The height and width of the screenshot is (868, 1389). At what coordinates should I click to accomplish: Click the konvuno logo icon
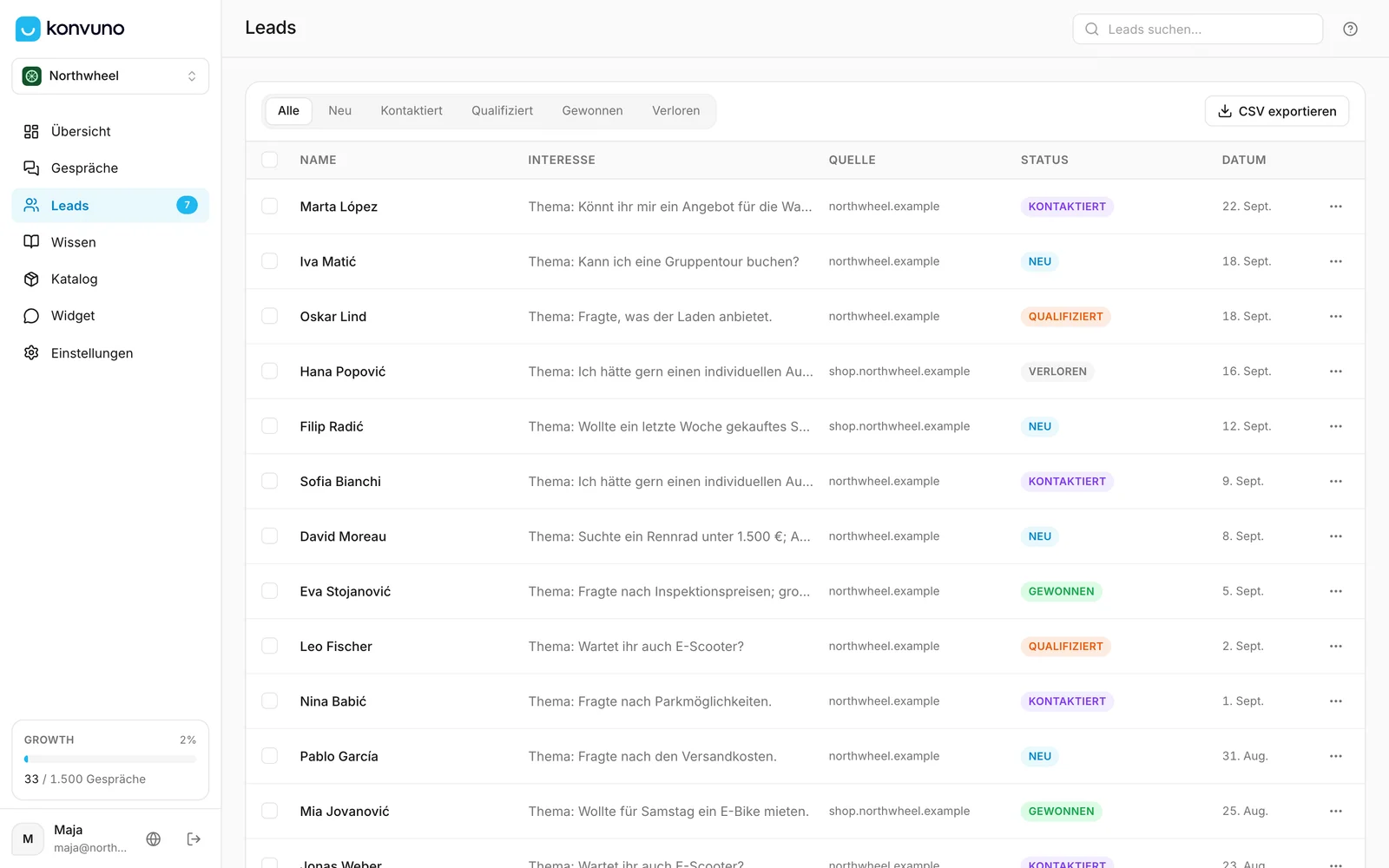tap(28, 29)
